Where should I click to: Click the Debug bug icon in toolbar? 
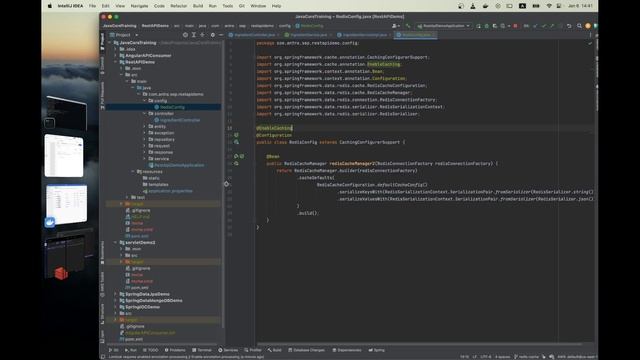coord(487,26)
